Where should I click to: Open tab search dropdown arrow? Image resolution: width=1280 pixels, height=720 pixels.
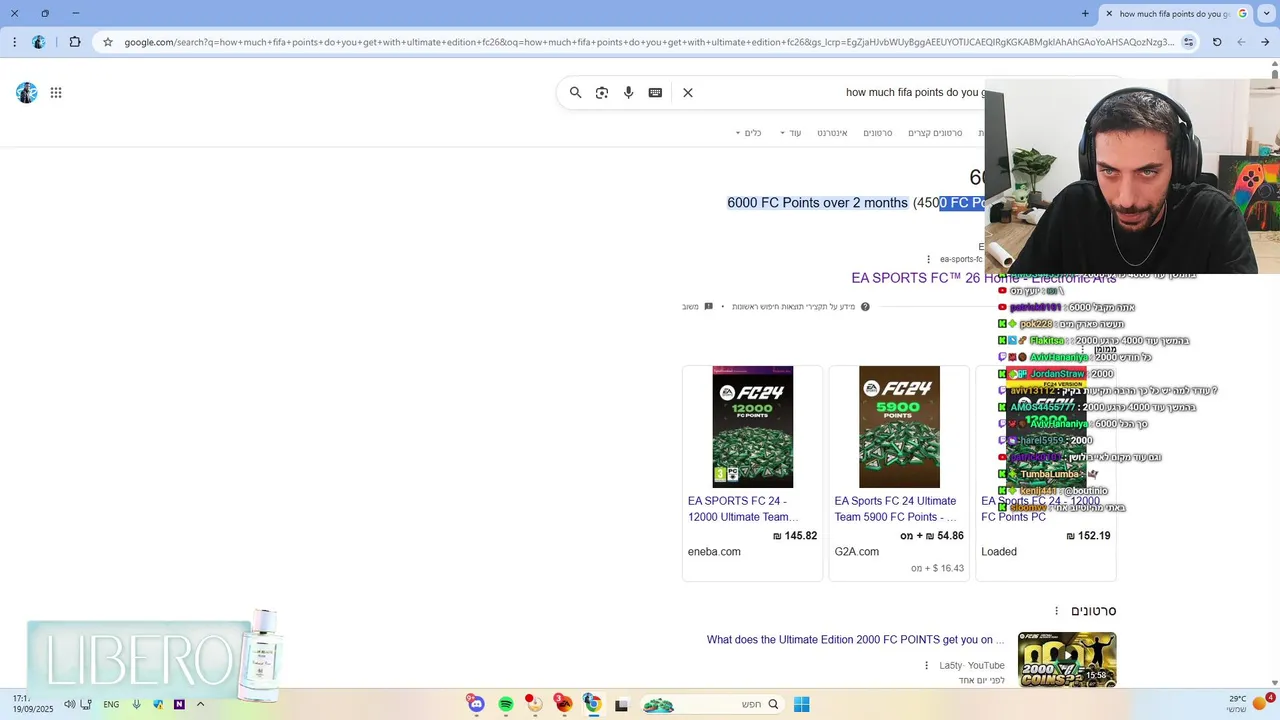tap(1265, 13)
